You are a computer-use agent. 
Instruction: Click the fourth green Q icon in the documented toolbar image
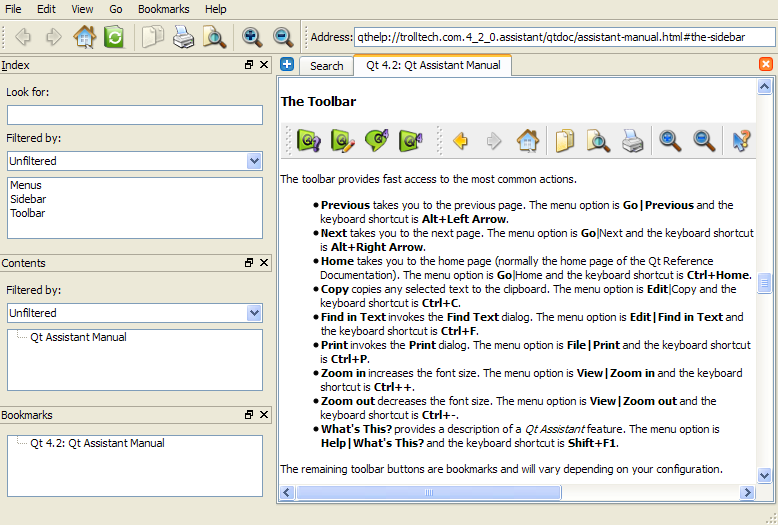410,141
